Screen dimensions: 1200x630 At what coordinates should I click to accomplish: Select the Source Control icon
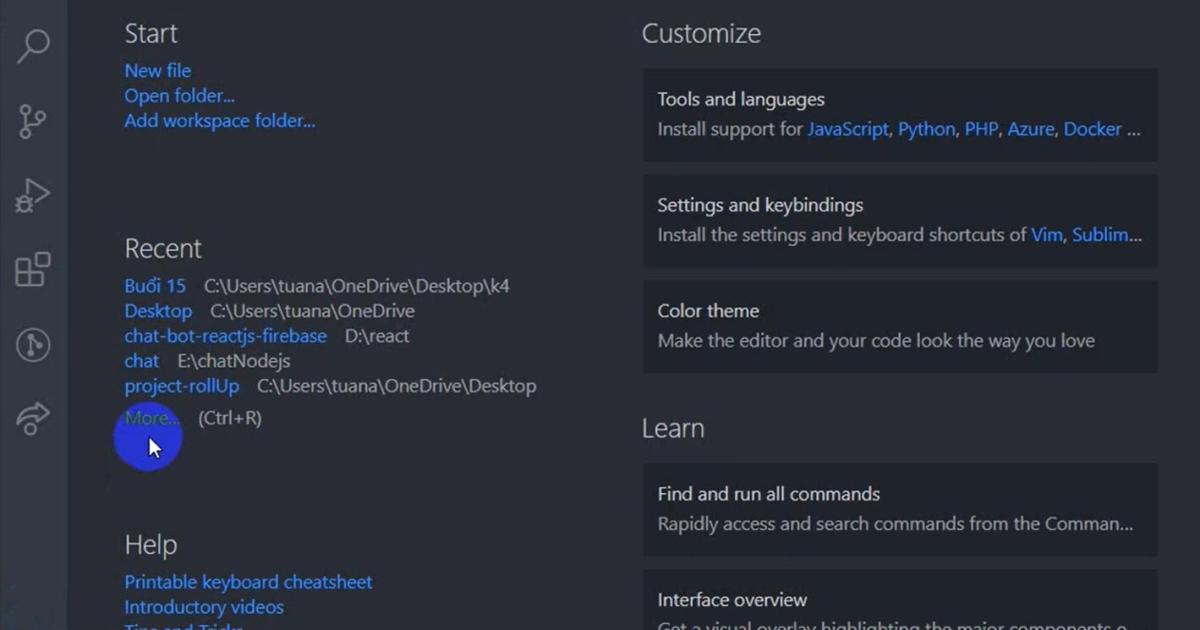(x=33, y=120)
